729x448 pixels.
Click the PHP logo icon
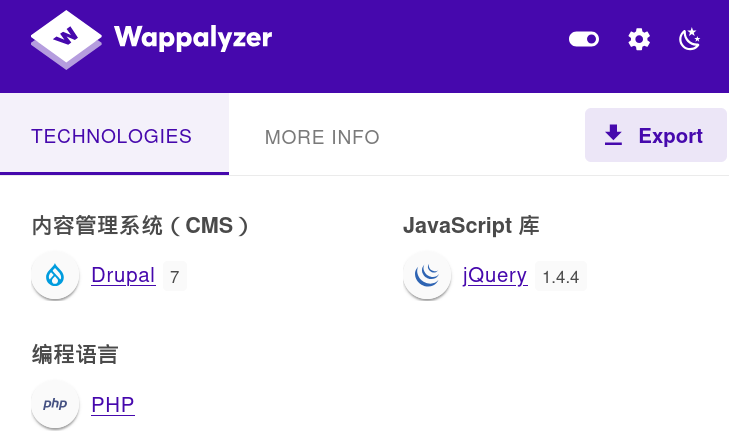pyautogui.click(x=55, y=405)
